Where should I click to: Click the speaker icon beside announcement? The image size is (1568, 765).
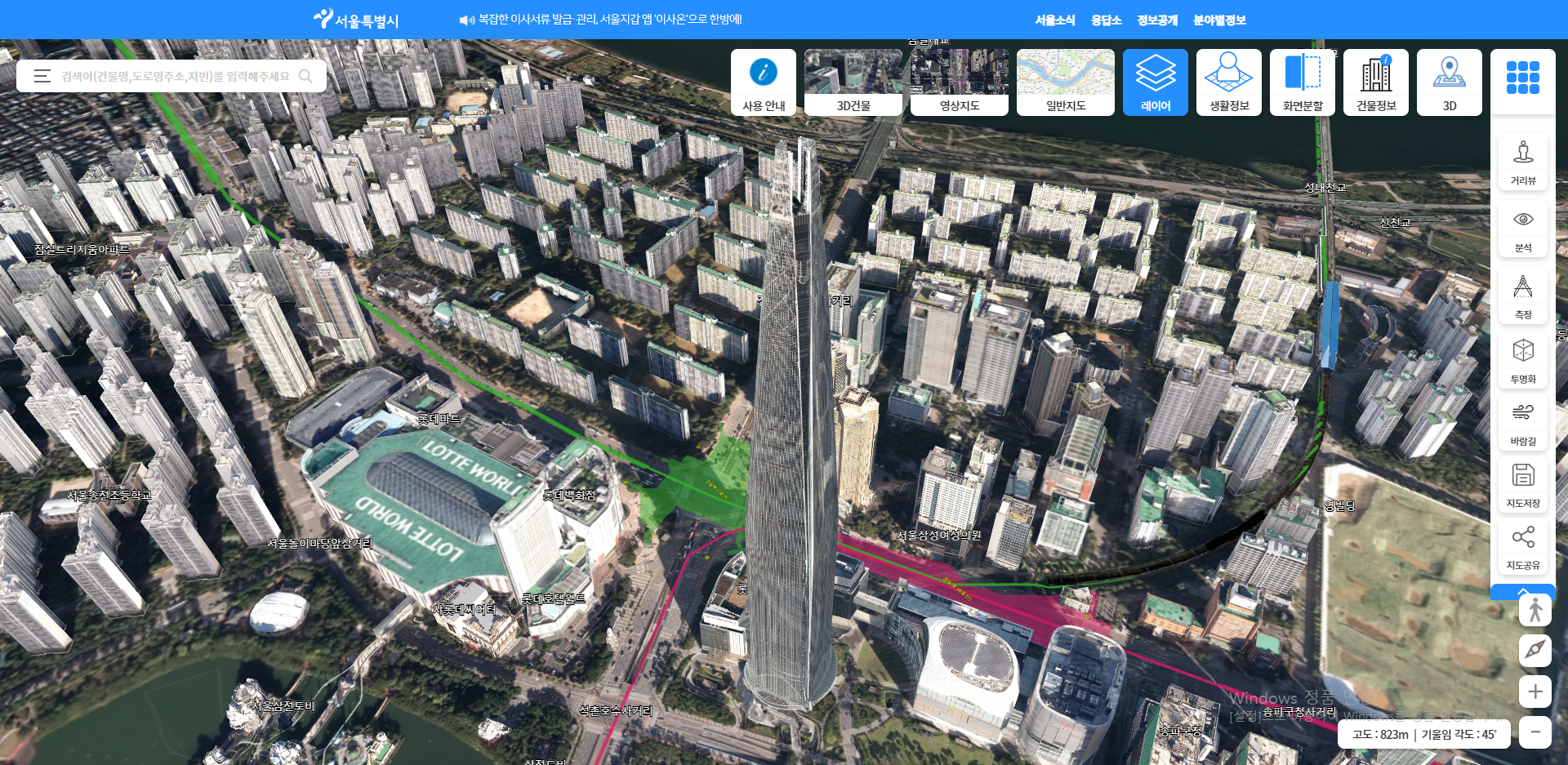[x=466, y=20]
